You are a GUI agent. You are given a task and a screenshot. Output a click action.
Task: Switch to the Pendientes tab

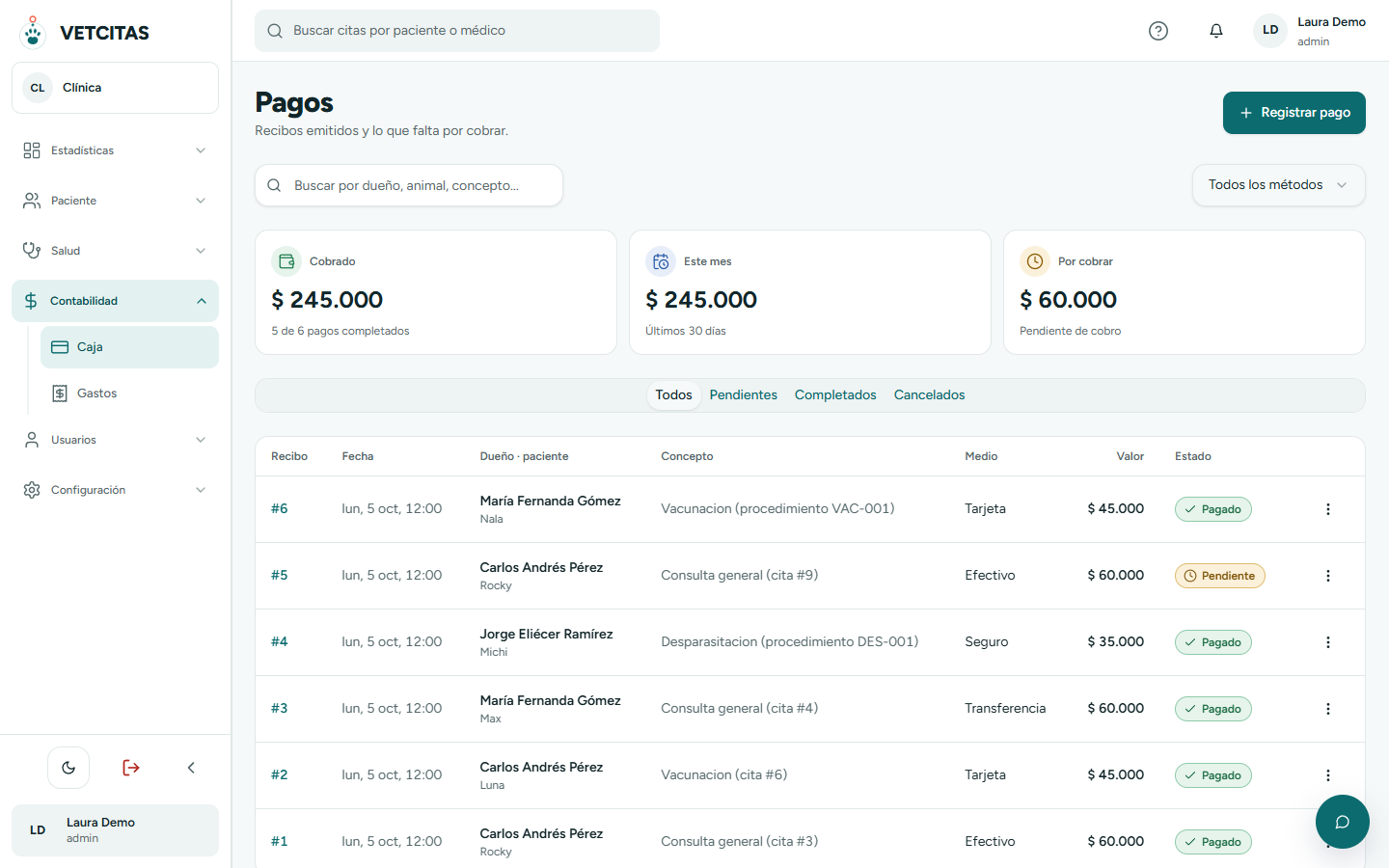coord(743,395)
